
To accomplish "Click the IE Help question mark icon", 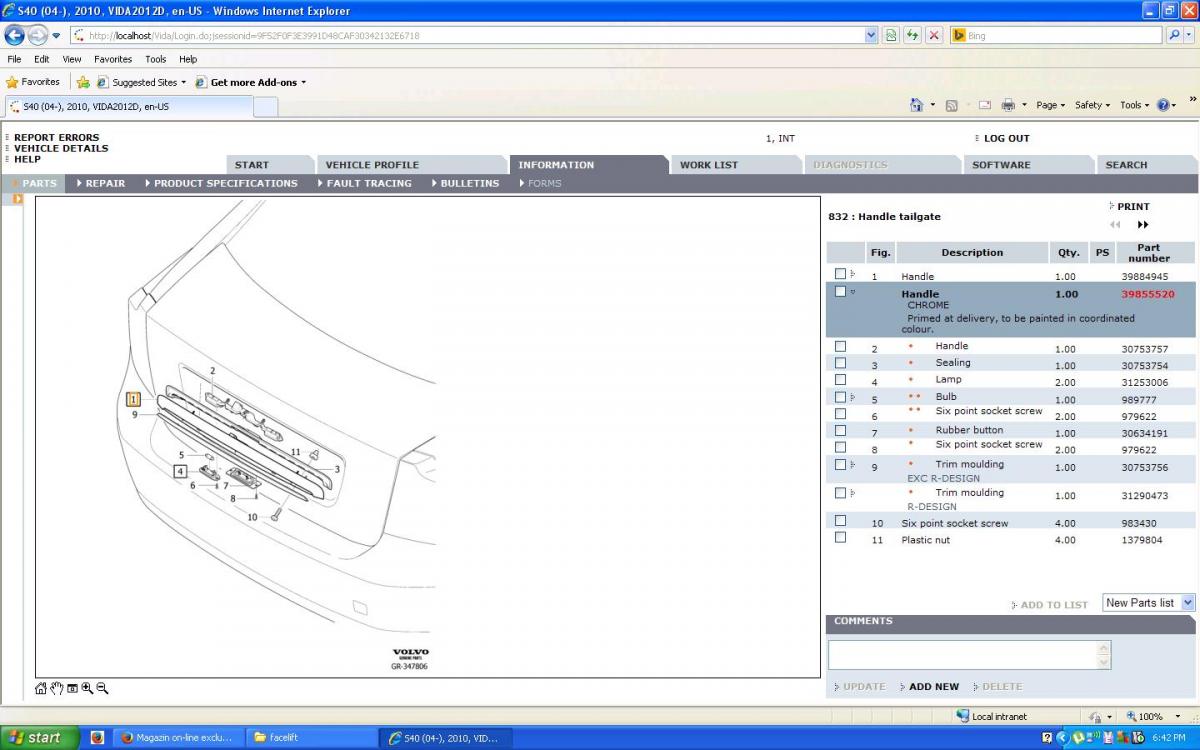I will pyautogui.click(x=1163, y=105).
